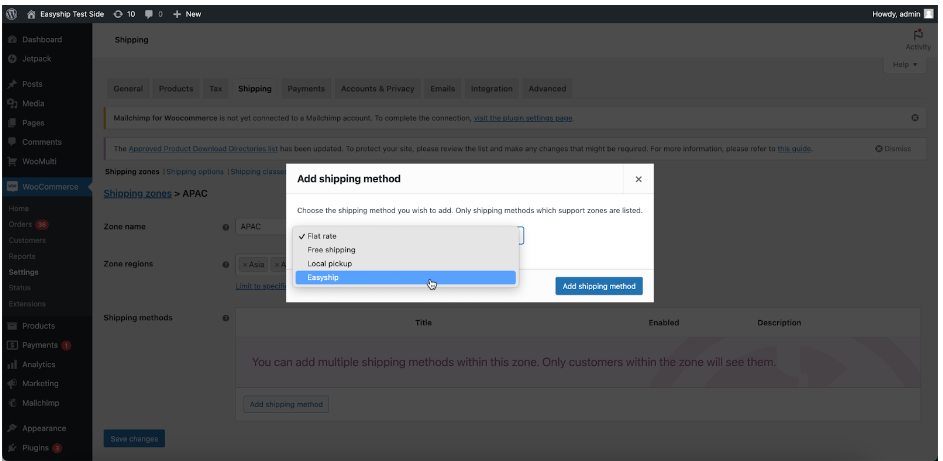Open the Easyship Test Side home link
This screenshot has width=943, height=461.
(x=65, y=14)
